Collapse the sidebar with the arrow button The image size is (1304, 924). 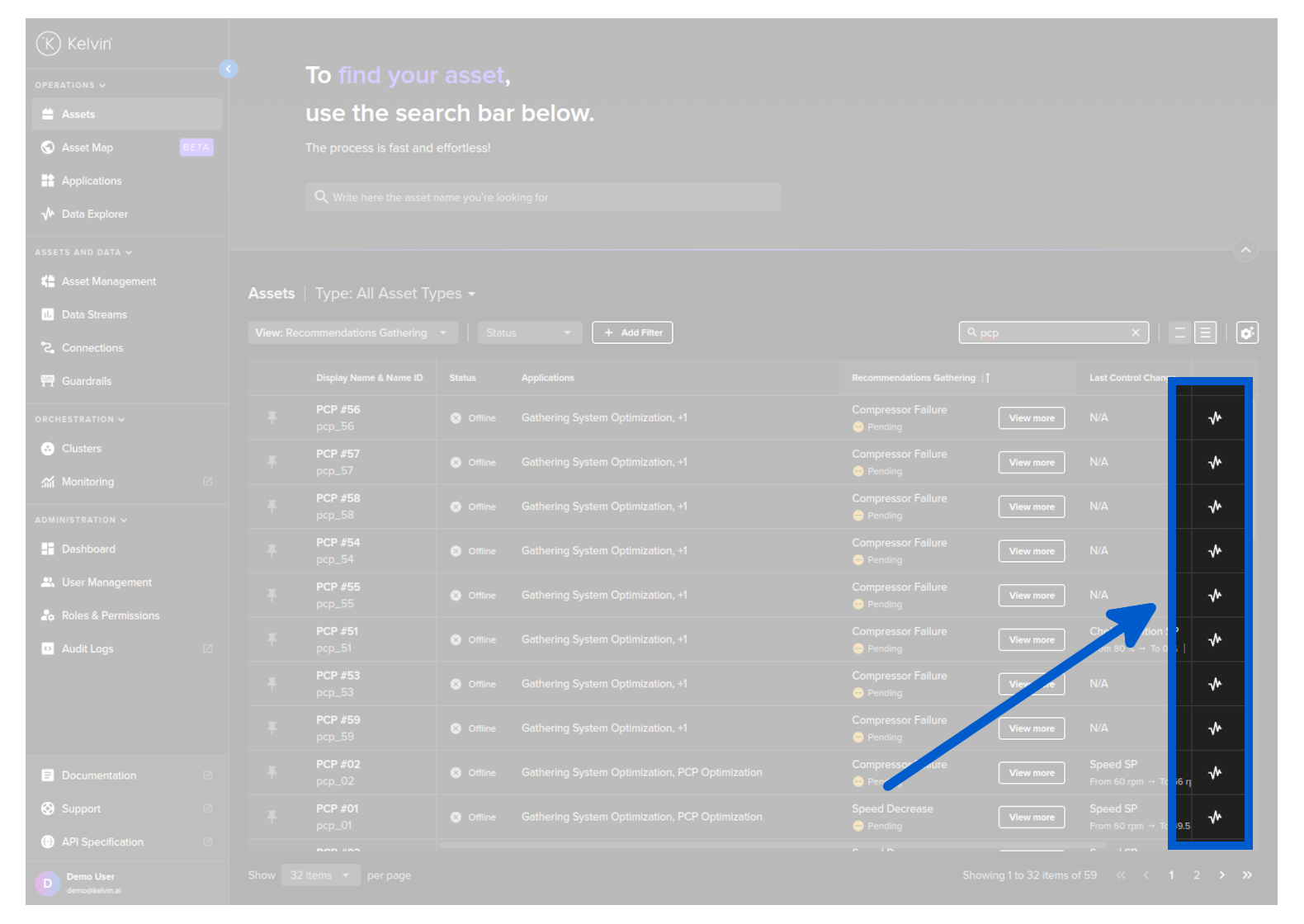pos(229,69)
